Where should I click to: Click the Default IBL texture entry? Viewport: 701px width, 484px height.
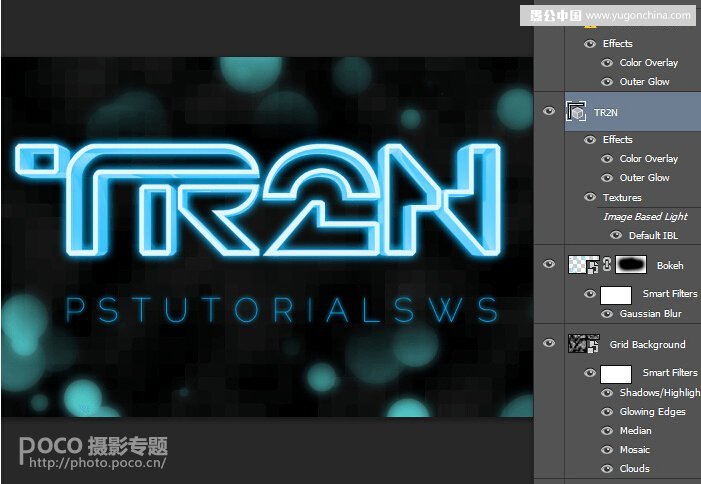click(x=653, y=236)
